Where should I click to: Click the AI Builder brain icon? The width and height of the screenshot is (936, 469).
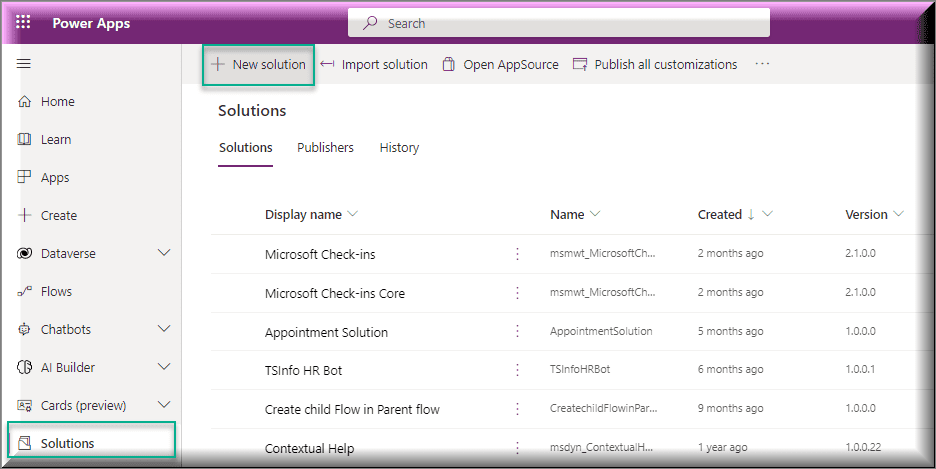(24, 368)
